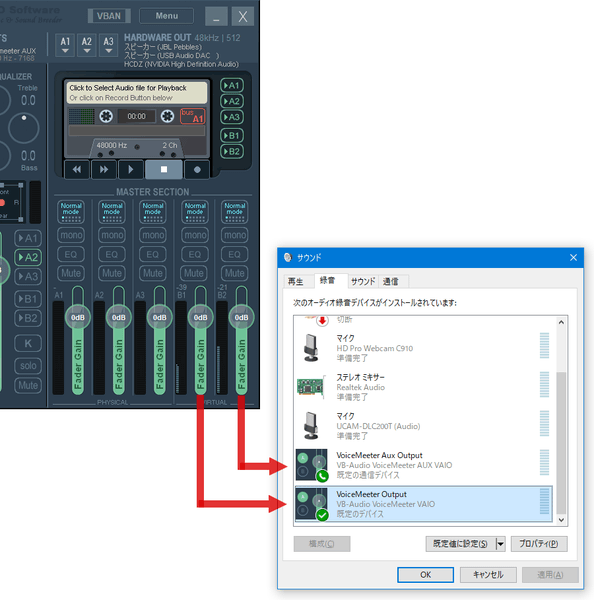Screen dimensions: 594x600
Task: Open the Voicemeeter Menu
Action: coord(166,16)
